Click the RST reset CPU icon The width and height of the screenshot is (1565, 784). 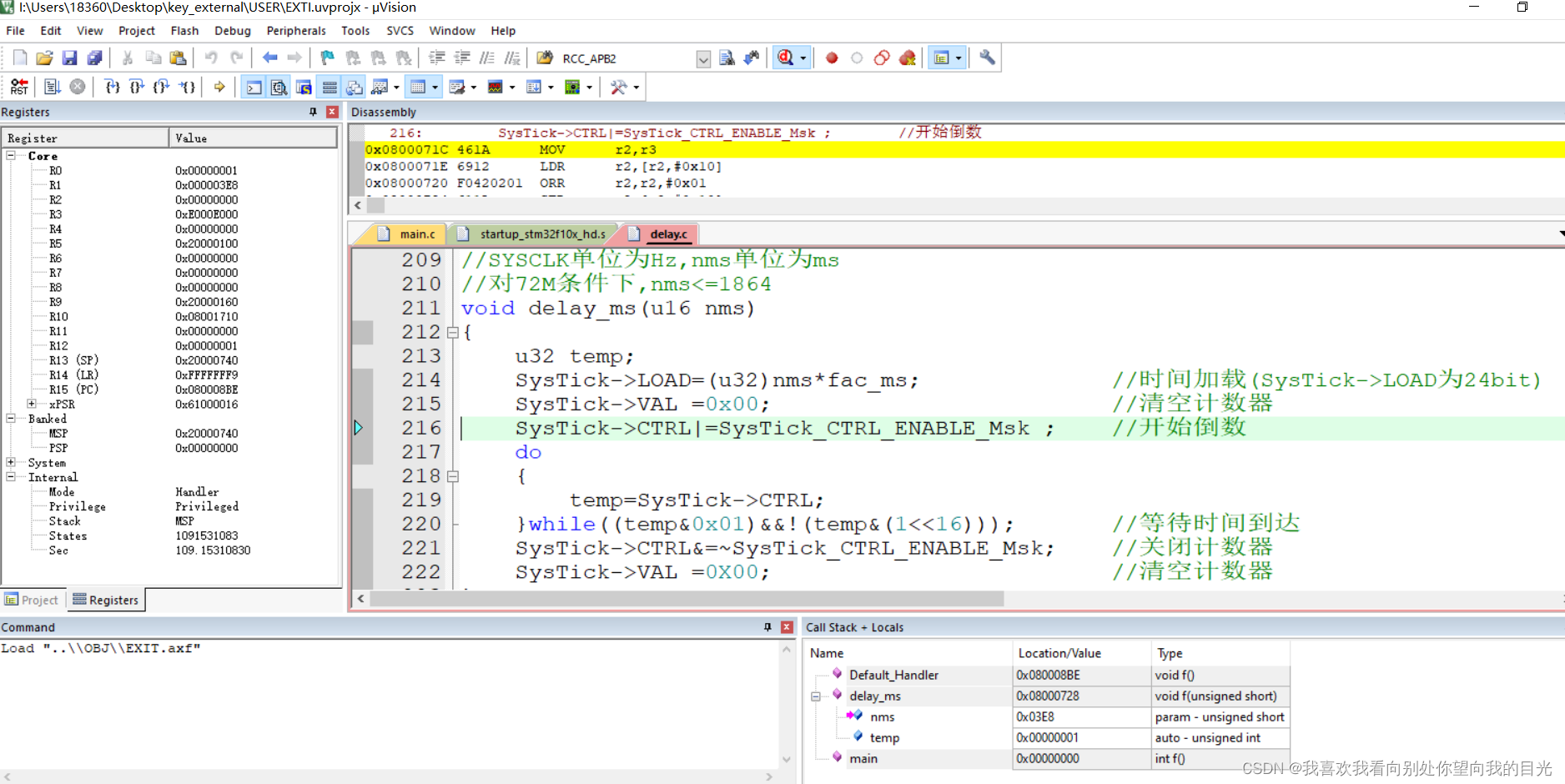click(19, 86)
